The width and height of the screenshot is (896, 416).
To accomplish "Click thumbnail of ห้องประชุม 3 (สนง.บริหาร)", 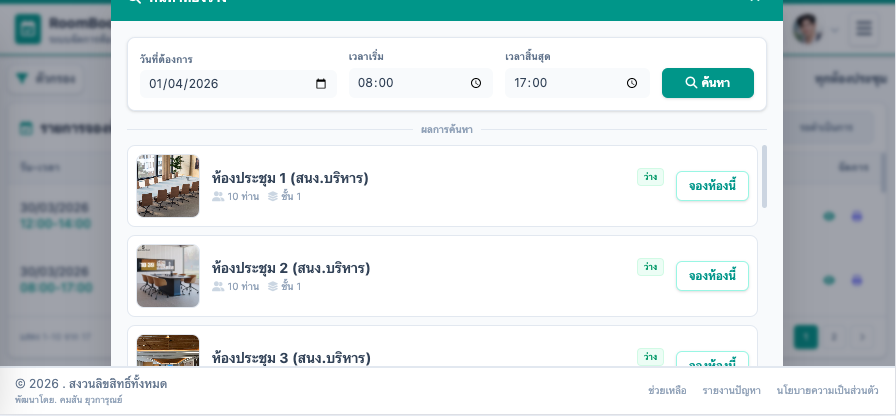I will pyautogui.click(x=168, y=350).
